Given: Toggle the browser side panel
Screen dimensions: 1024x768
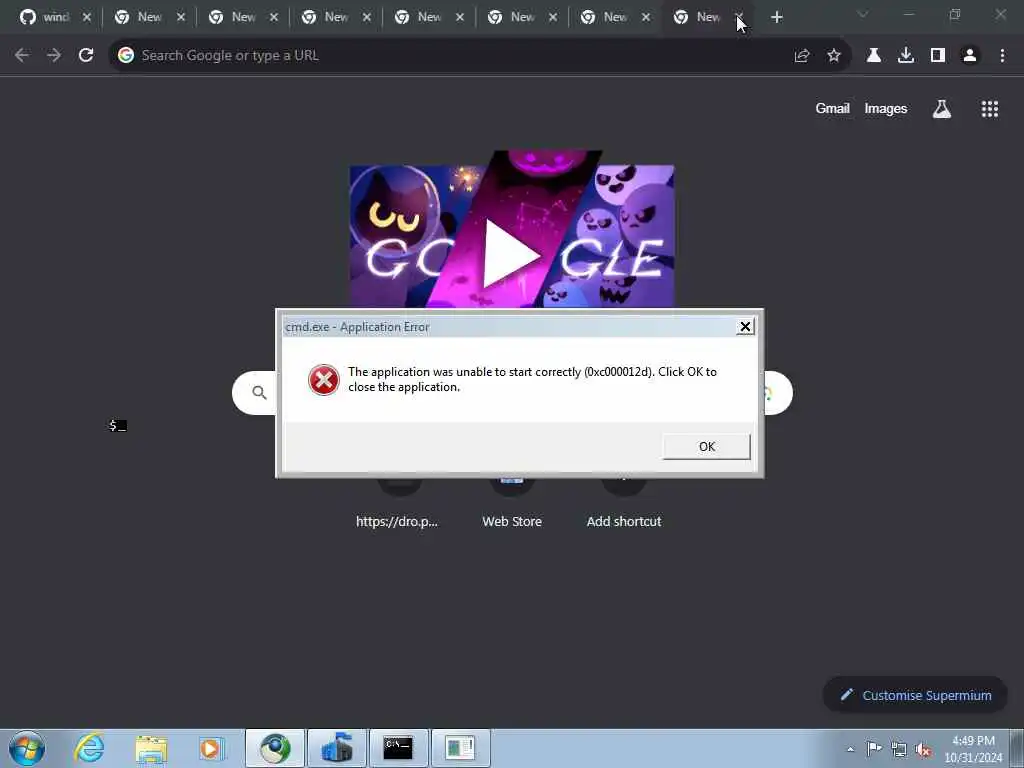Looking at the screenshot, I should click(x=938, y=56).
